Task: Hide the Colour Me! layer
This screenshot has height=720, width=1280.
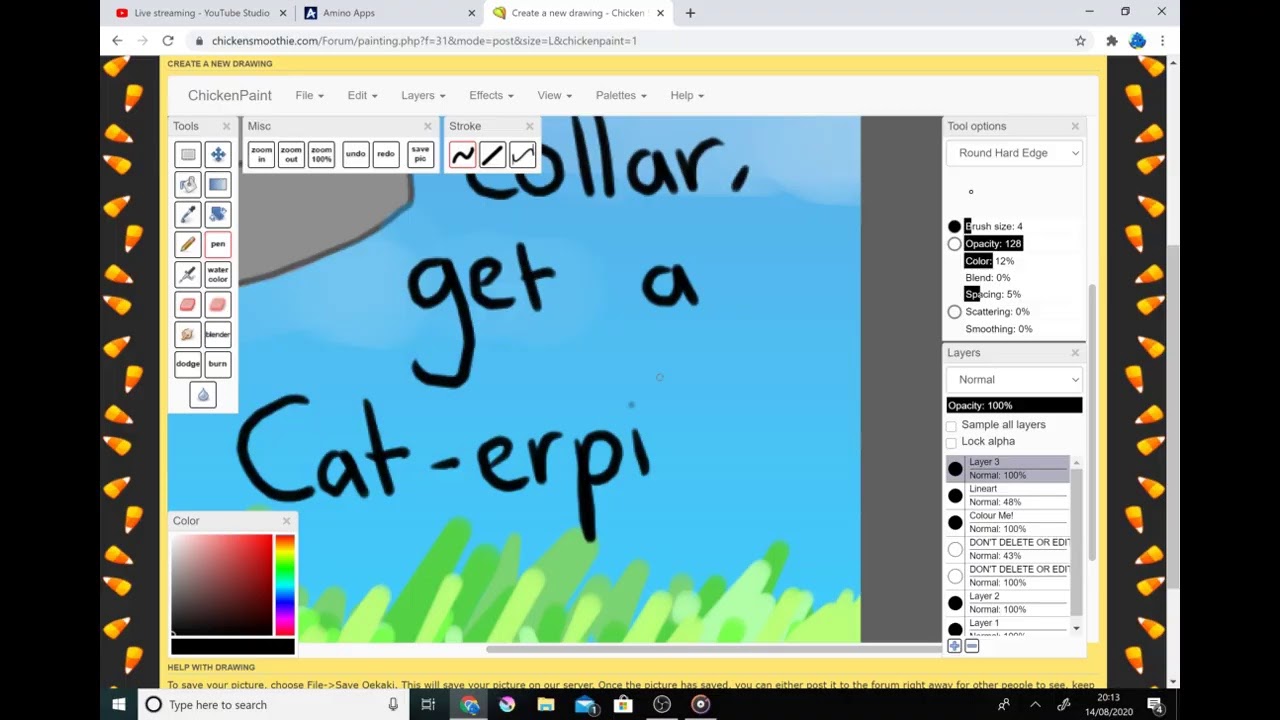Action: [955, 523]
